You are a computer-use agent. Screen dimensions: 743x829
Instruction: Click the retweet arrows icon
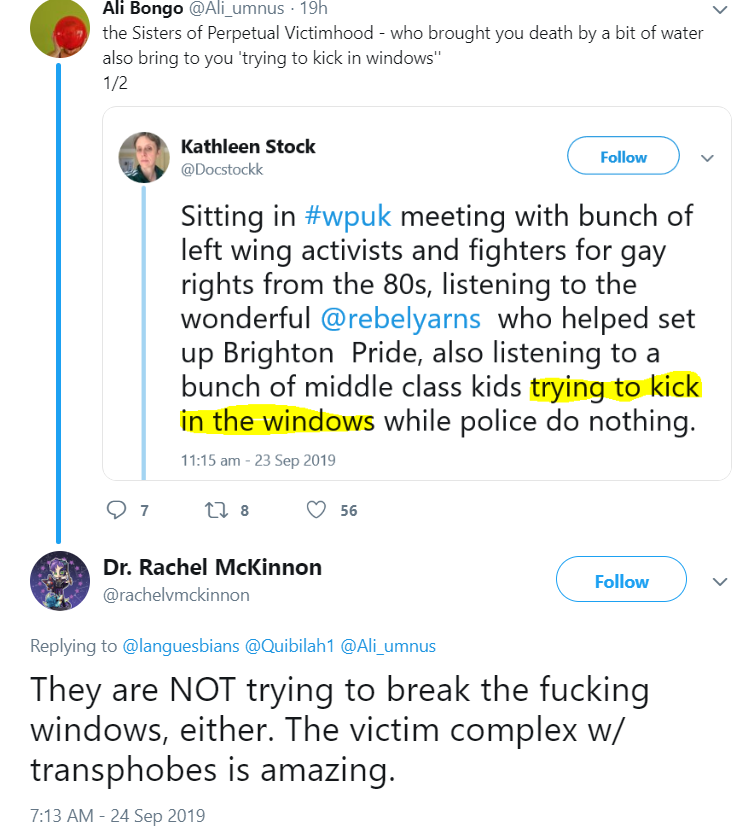pos(216,510)
